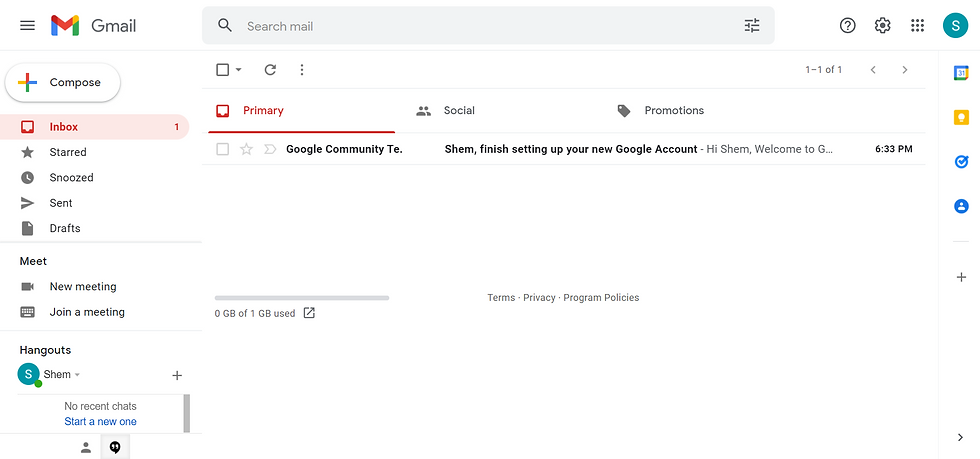Open the More options three-dot menu
The height and width of the screenshot is (459, 980).
[302, 69]
